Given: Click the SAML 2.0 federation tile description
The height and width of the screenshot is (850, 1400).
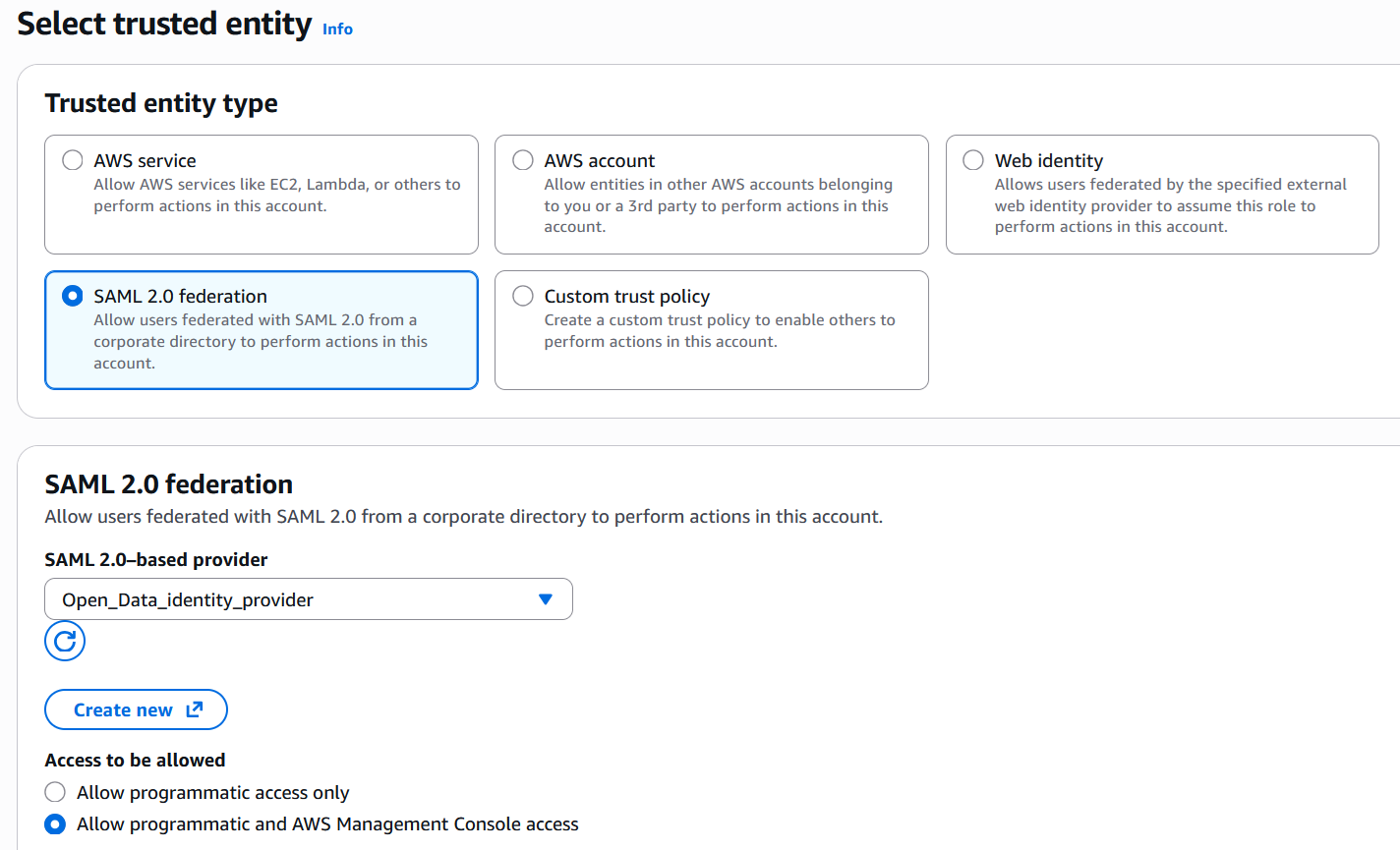Looking at the screenshot, I should 261,341.
